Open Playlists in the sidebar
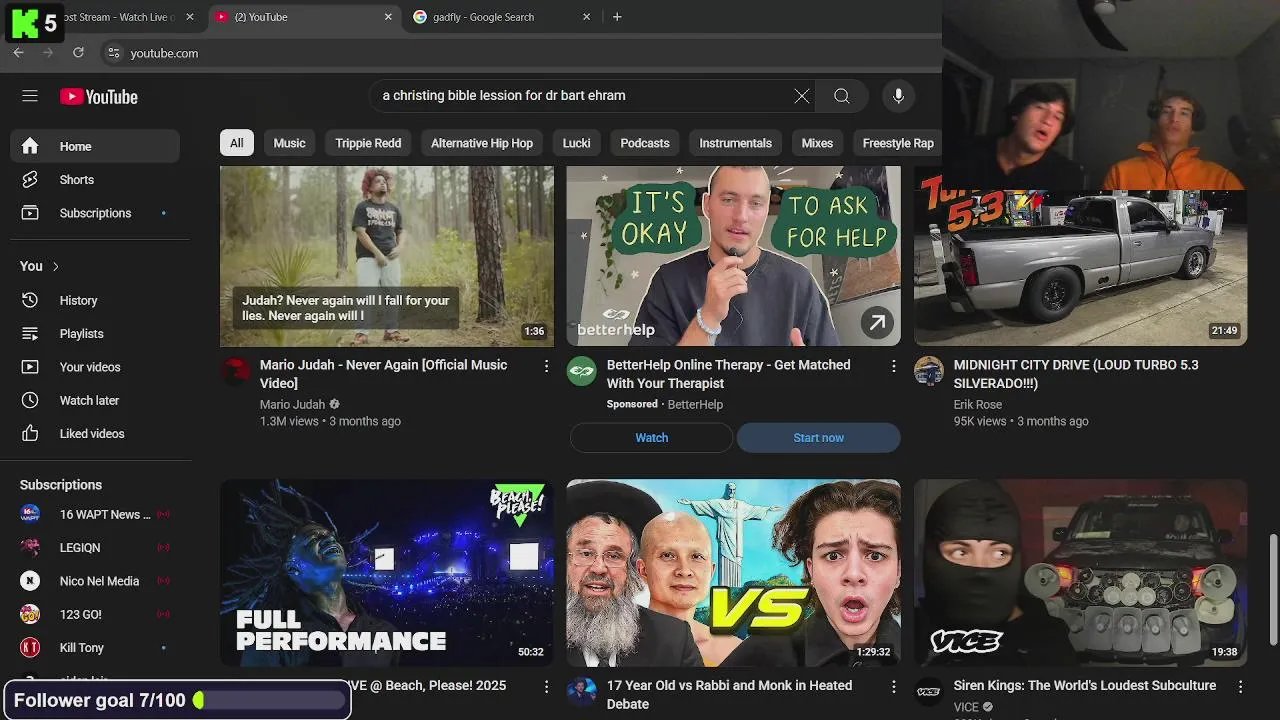 point(95,334)
